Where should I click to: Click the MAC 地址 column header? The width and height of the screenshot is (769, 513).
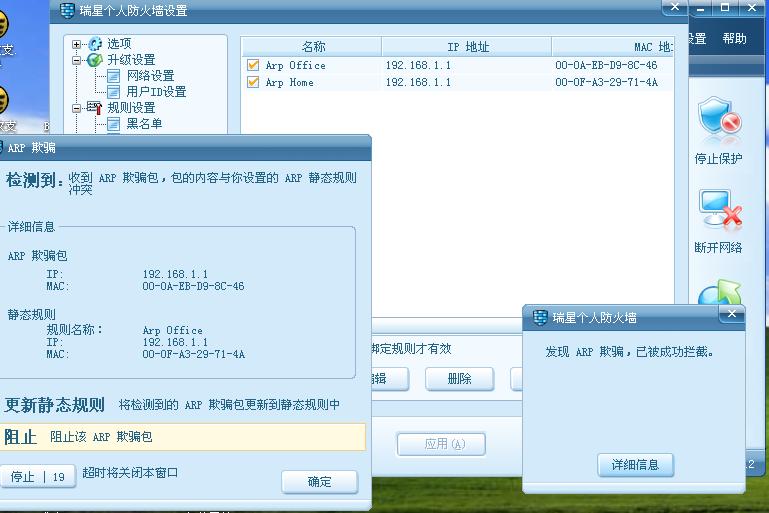tap(613, 47)
